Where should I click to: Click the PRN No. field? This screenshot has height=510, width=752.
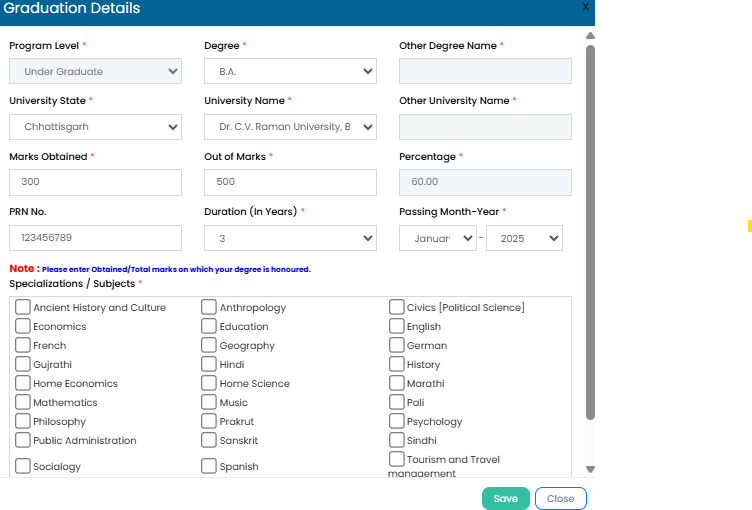pos(95,238)
